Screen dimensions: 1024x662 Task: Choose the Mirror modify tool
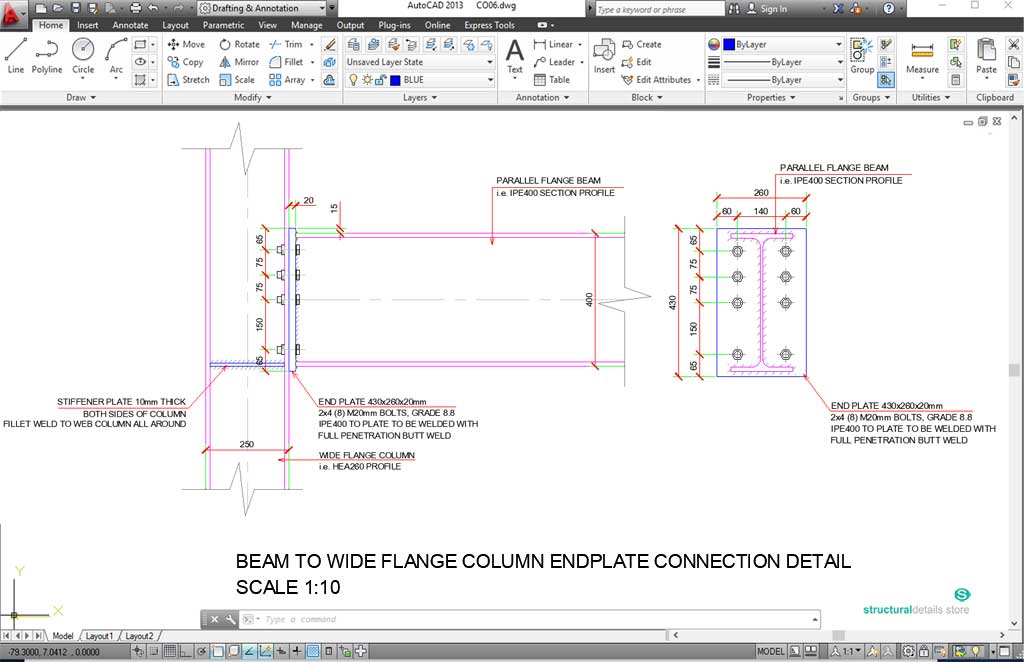[x=239, y=62]
